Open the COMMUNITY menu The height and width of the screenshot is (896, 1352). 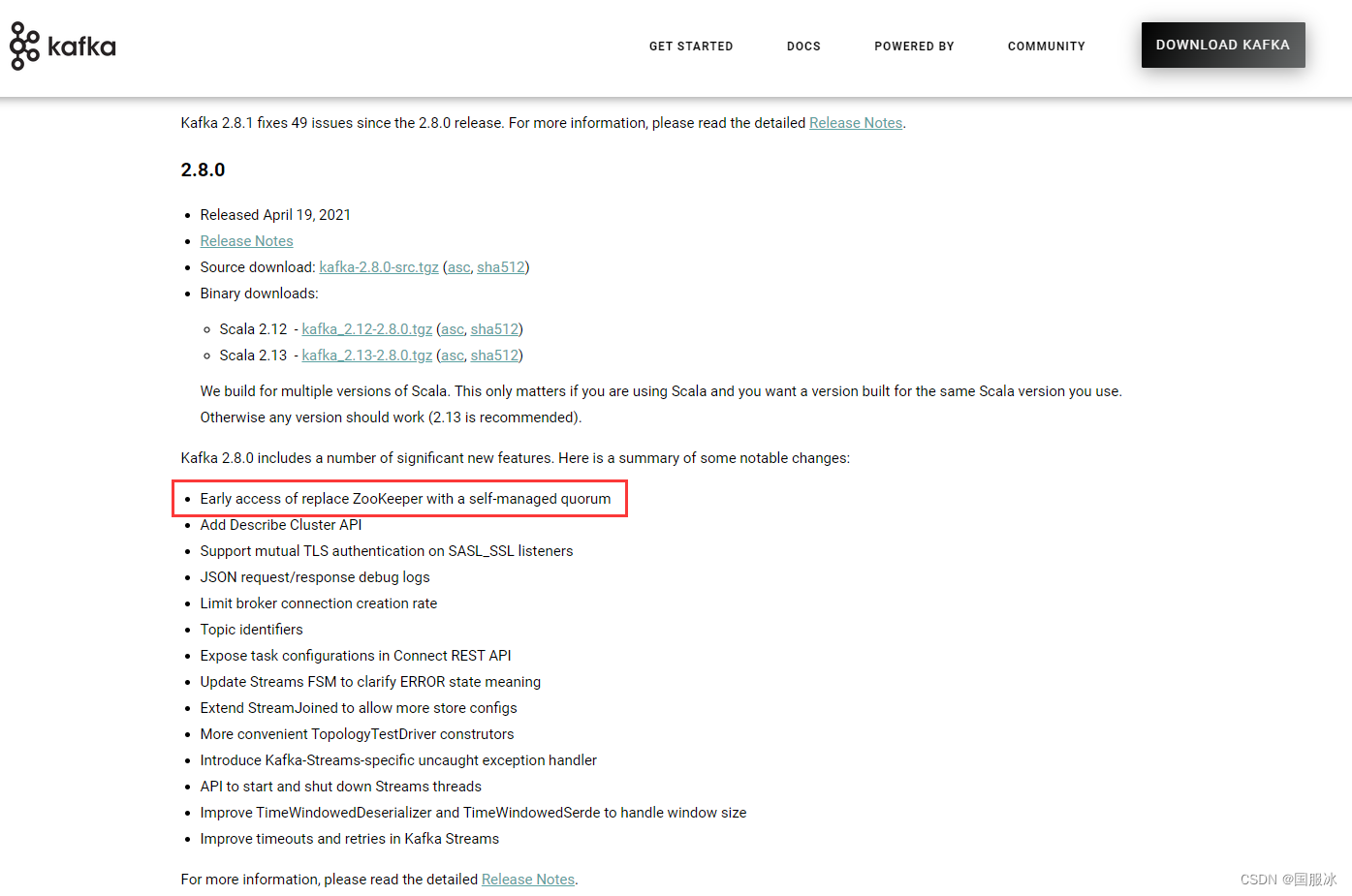click(1047, 46)
